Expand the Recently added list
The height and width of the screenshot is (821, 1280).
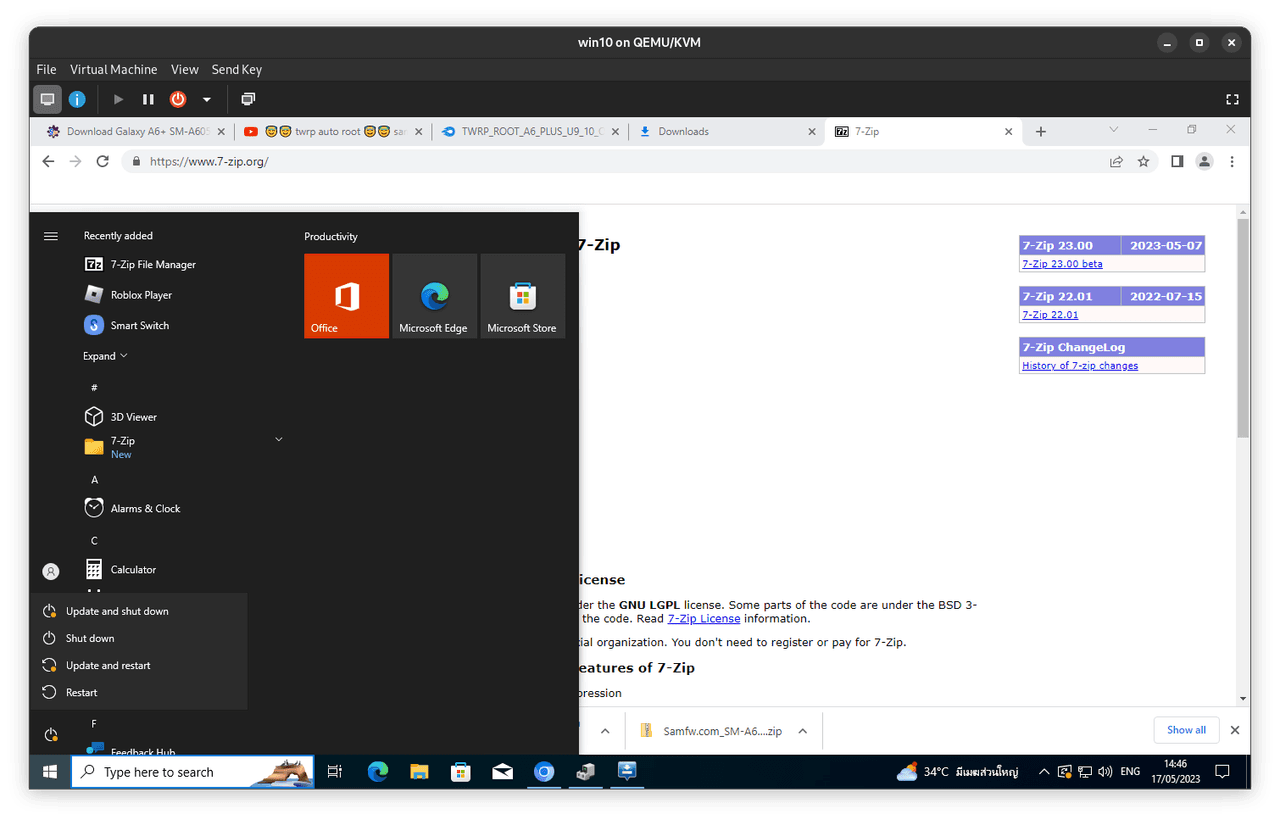pyautogui.click(x=105, y=356)
